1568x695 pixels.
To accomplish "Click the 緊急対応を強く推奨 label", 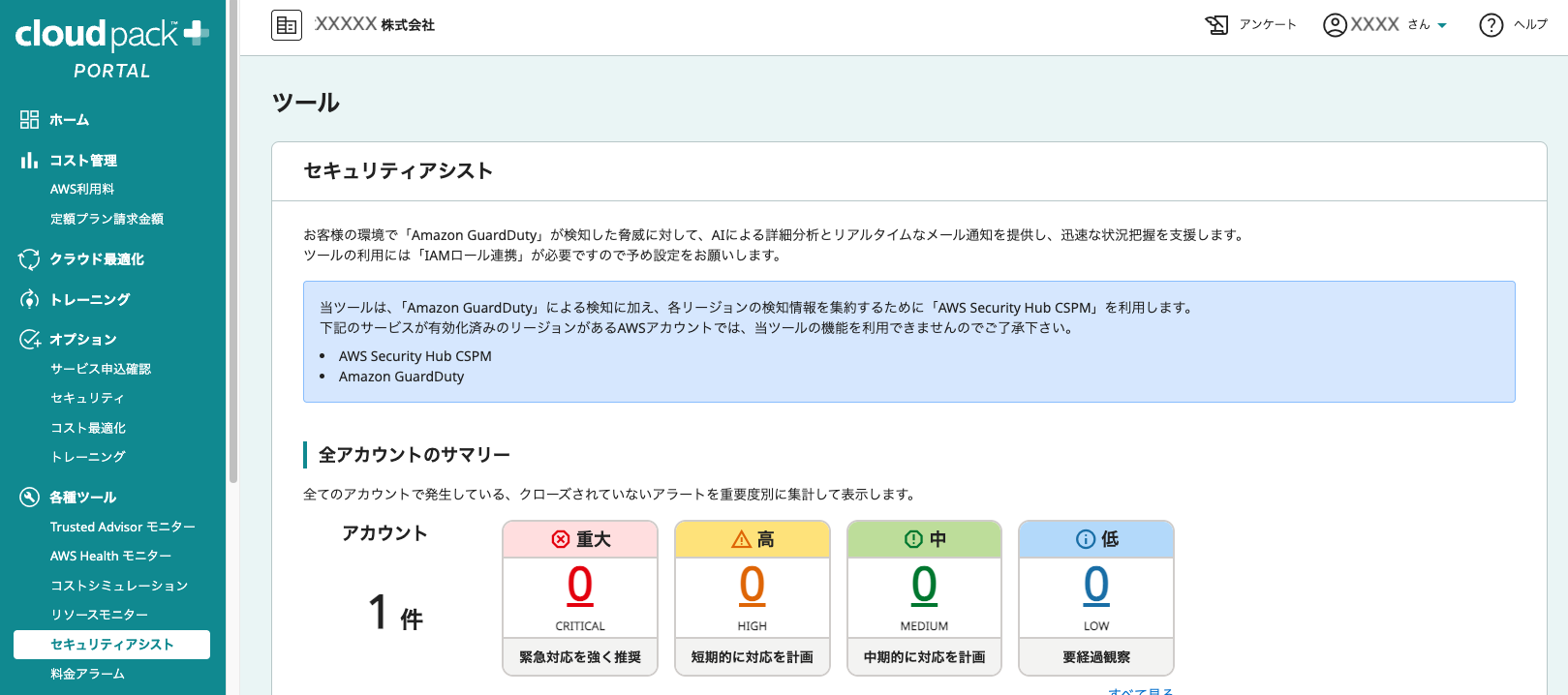I will pos(580,657).
